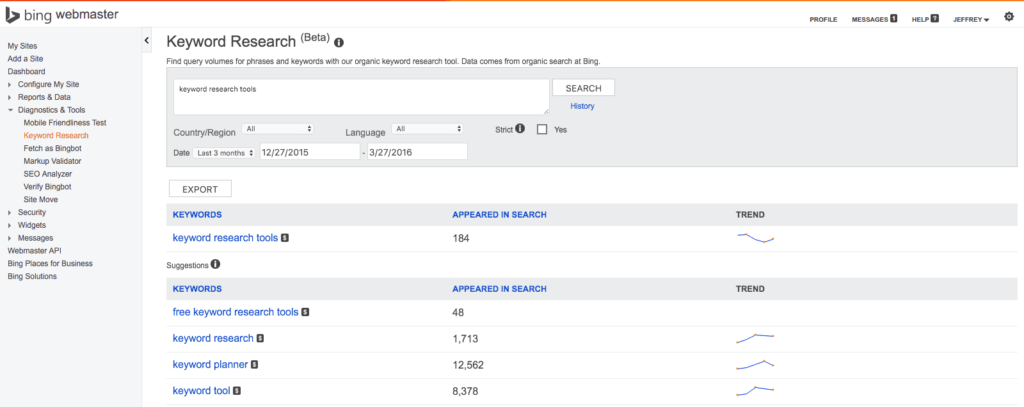The height and width of the screenshot is (407, 1024).
Task: View trend sparkline for keyword tool
Action: pyautogui.click(x=756, y=391)
